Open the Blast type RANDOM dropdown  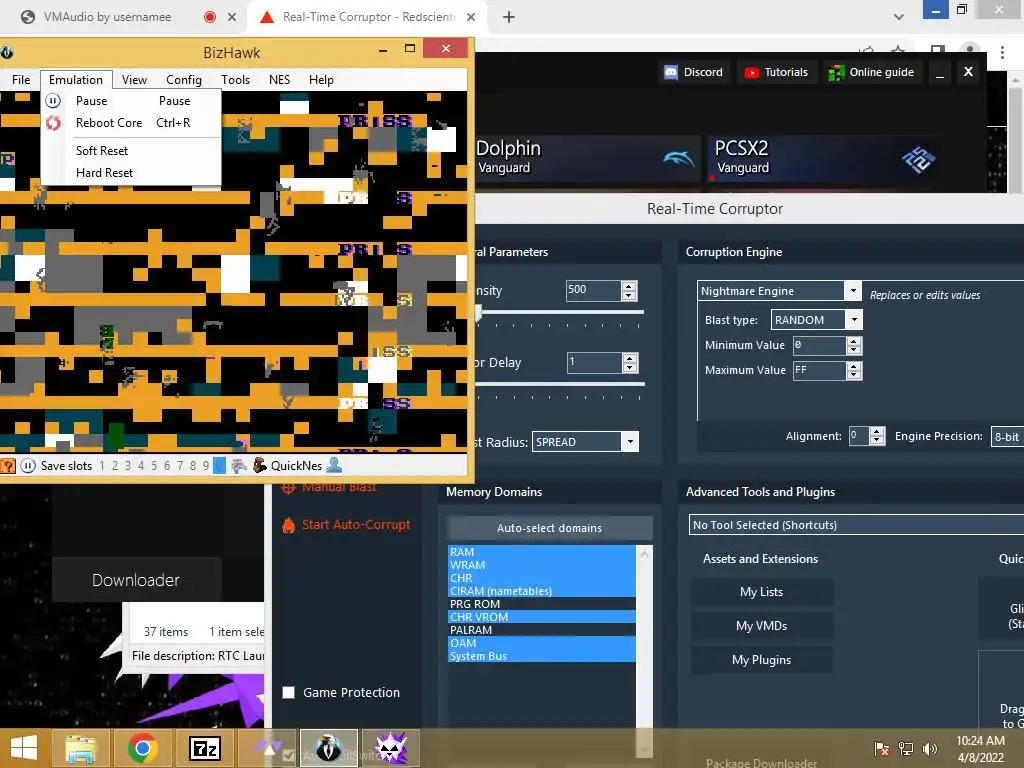click(854, 320)
